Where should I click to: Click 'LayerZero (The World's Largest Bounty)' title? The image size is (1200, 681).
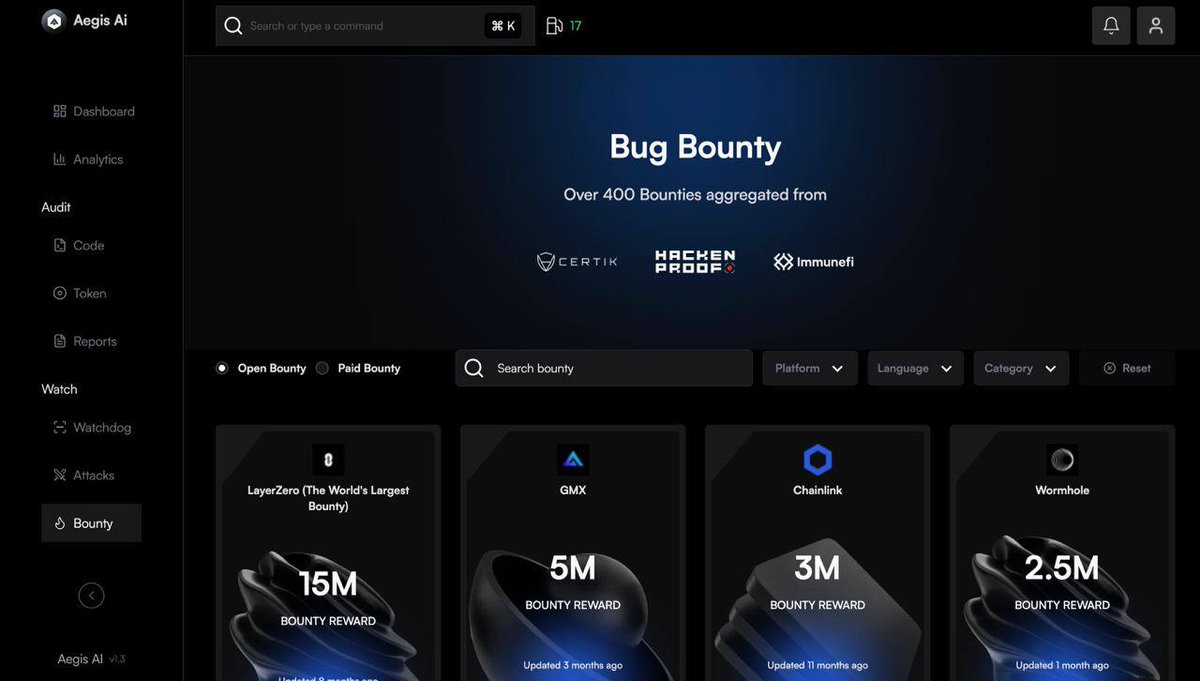coord(328,498)
